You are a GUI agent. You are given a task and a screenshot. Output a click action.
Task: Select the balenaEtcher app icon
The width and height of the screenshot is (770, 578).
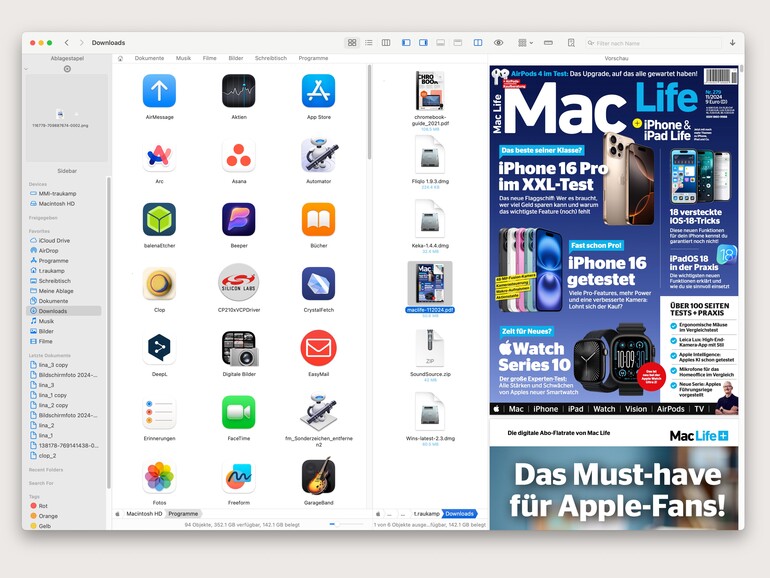click(159, 220)
